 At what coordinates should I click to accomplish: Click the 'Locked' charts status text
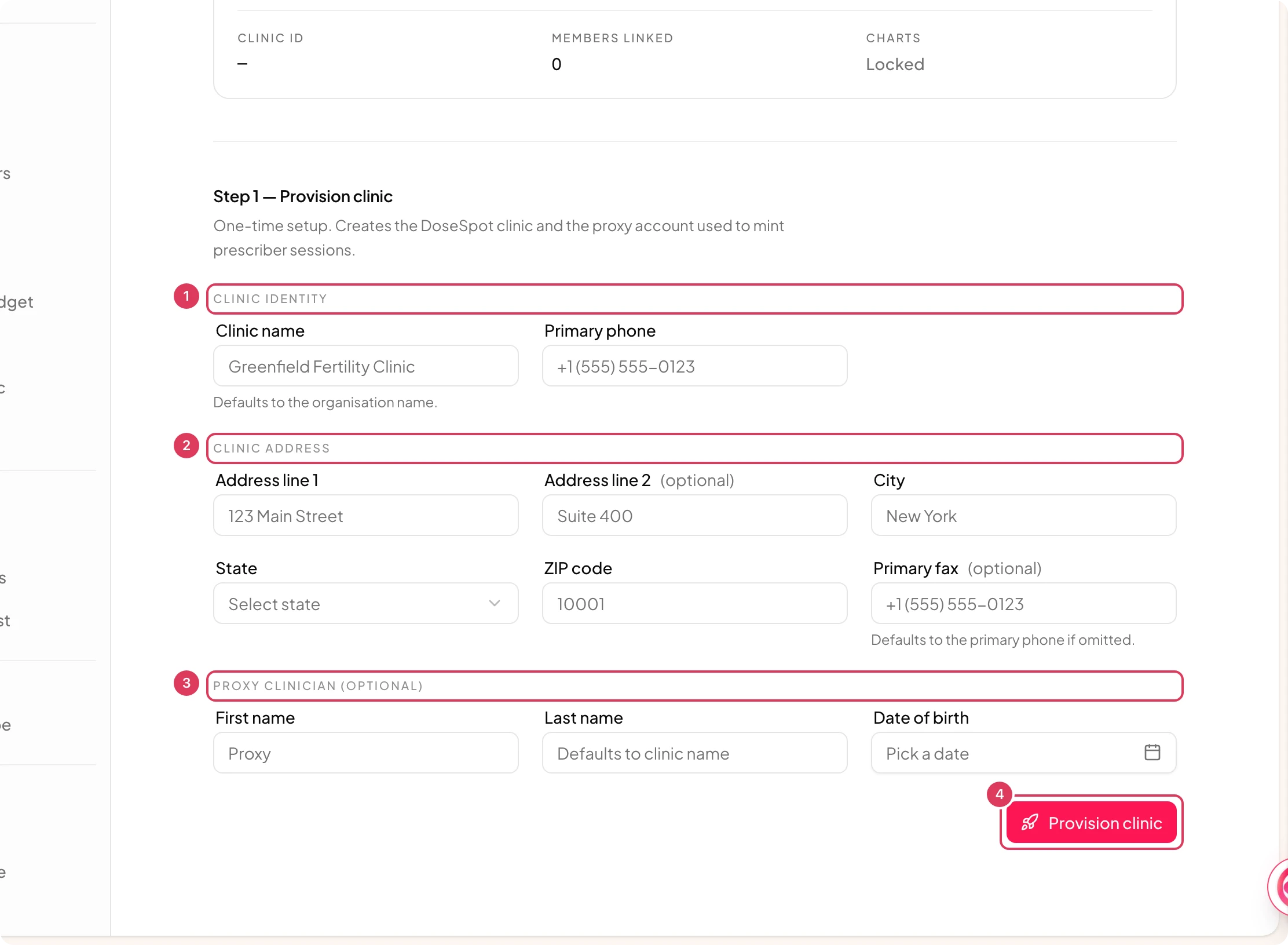(x=895, y=64)
